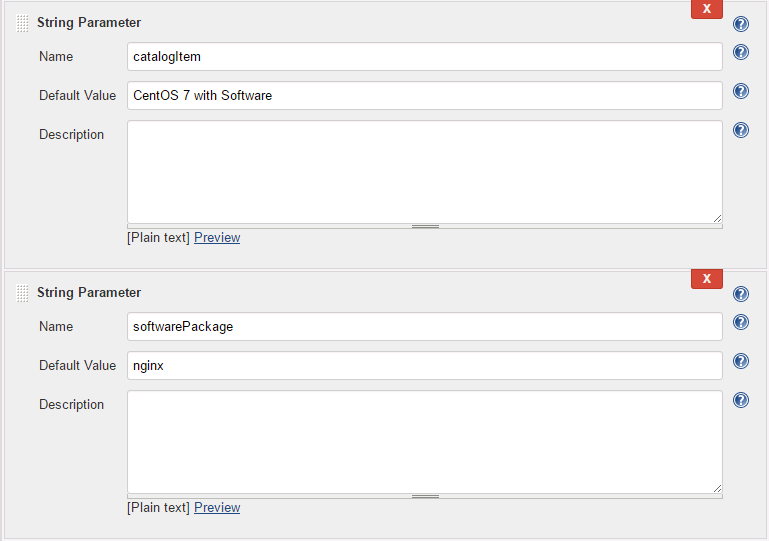Click drag handle of first String Parameter
769x541 pixels.
click(23, 23)
